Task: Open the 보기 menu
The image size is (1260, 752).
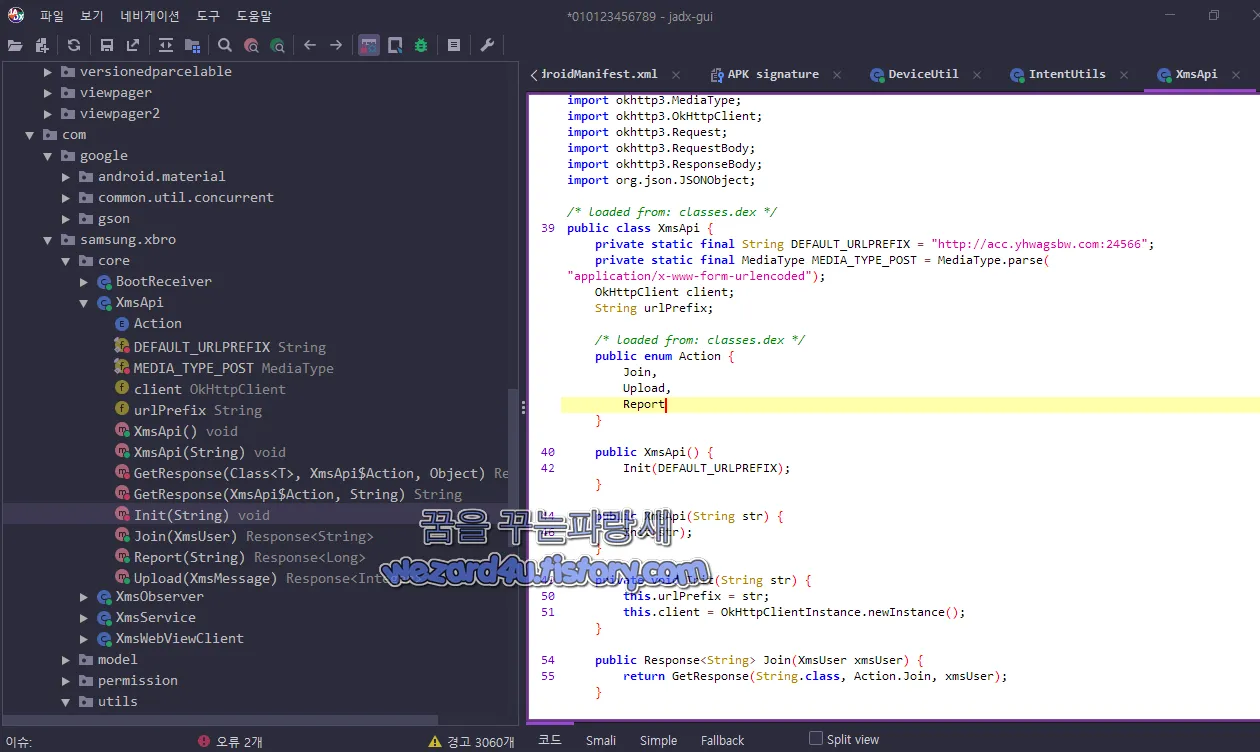Action: coord(92,16)
